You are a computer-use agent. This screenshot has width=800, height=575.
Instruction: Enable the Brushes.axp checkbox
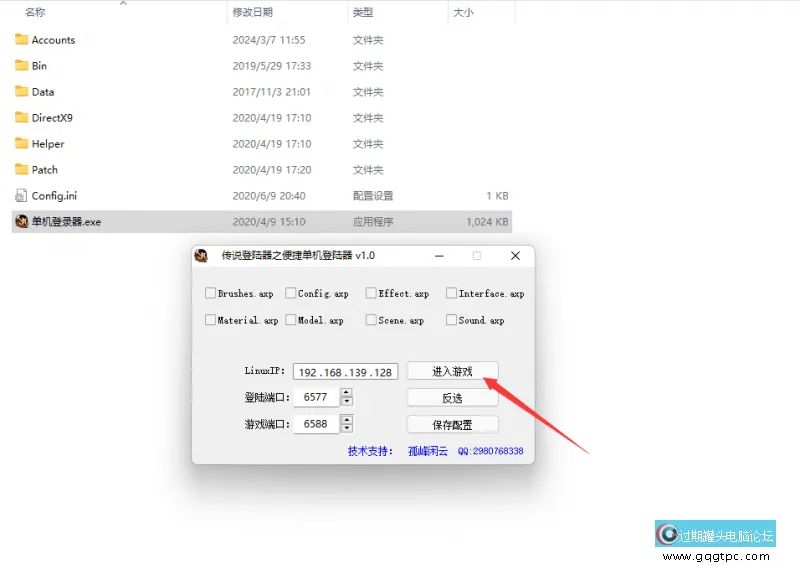coord(210,293)
